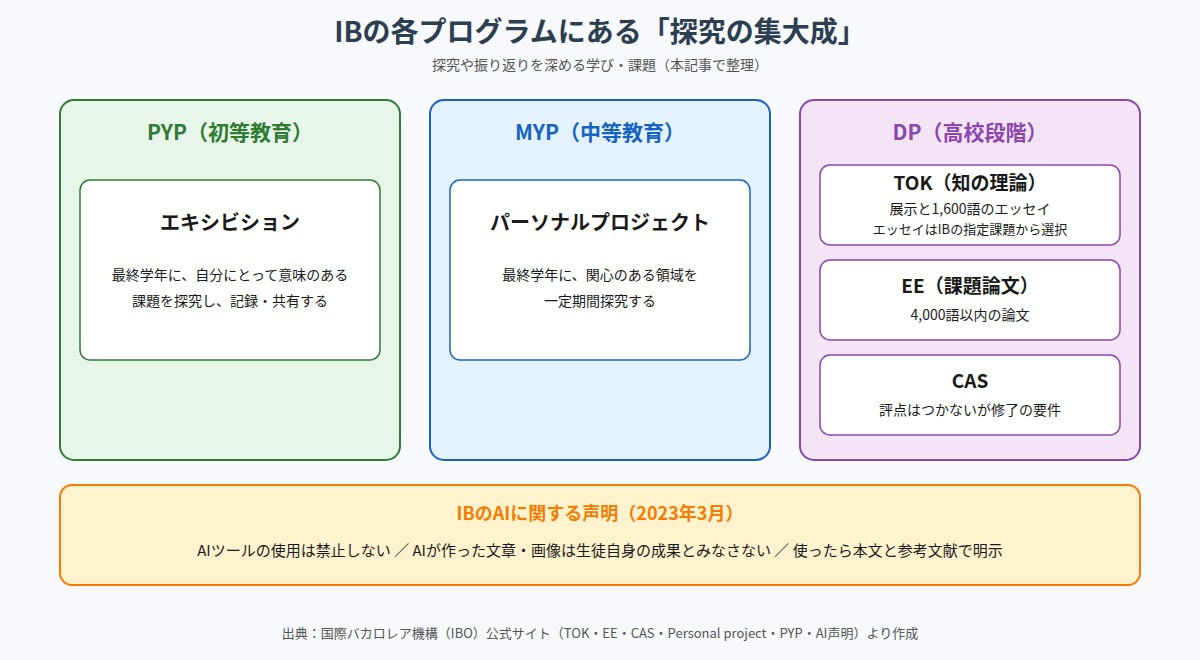Click the 'パーソナルプロジェクト' card title
This screenshot has width=1200, height=660.
click(600, 222)
